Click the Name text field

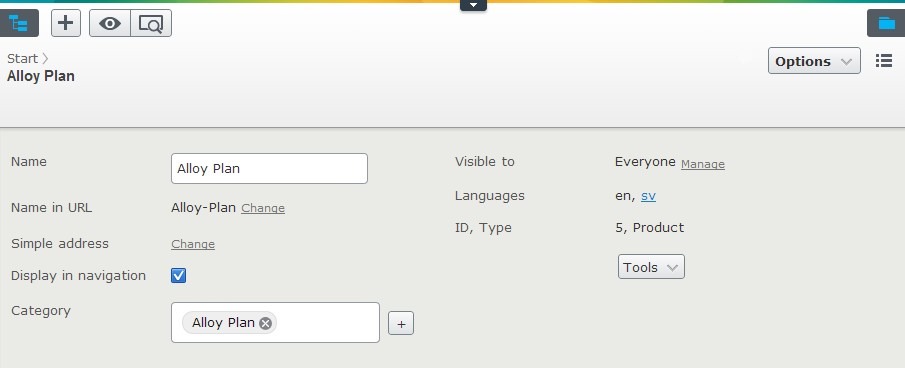pyautogui.click(x=270, y=168)
